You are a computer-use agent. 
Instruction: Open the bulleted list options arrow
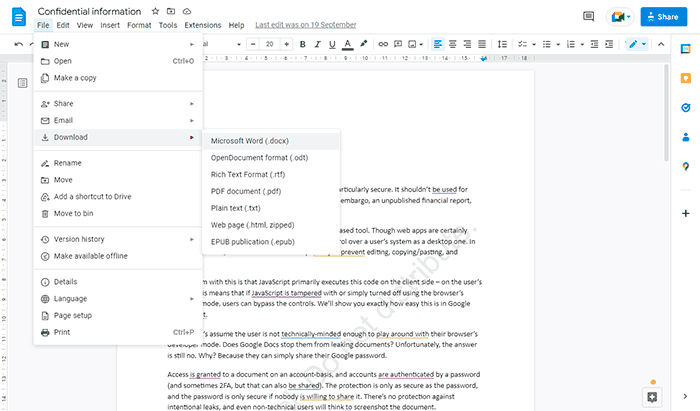(x=558, y=45)
